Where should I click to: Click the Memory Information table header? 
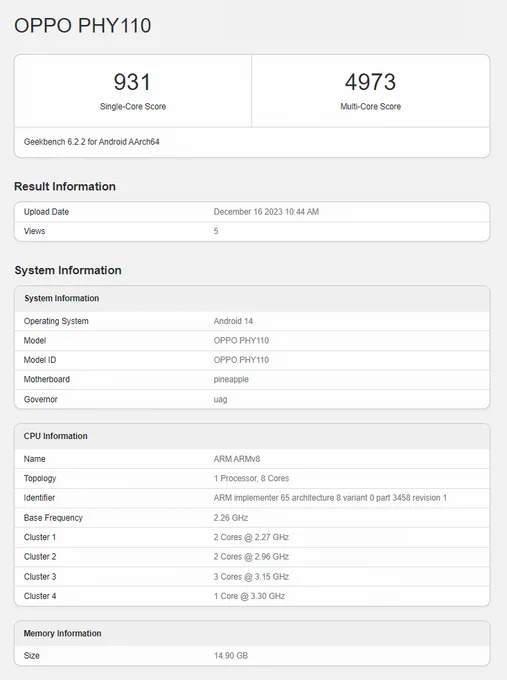pyautogui.click(x=62, y=634)
